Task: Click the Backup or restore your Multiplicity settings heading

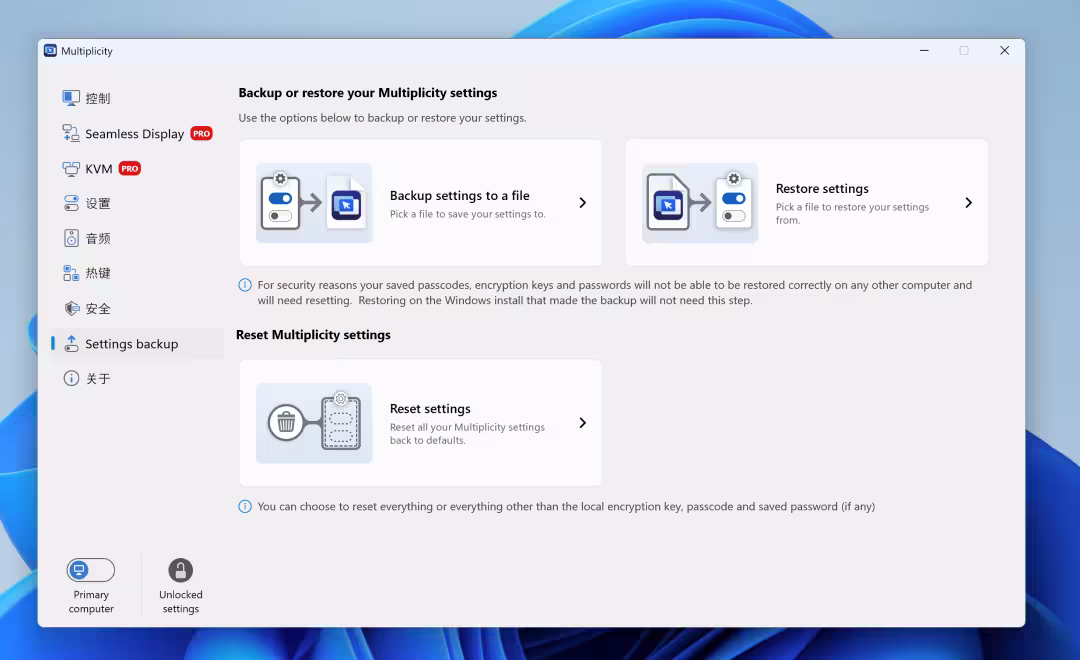Action: [x=368, y=93]
